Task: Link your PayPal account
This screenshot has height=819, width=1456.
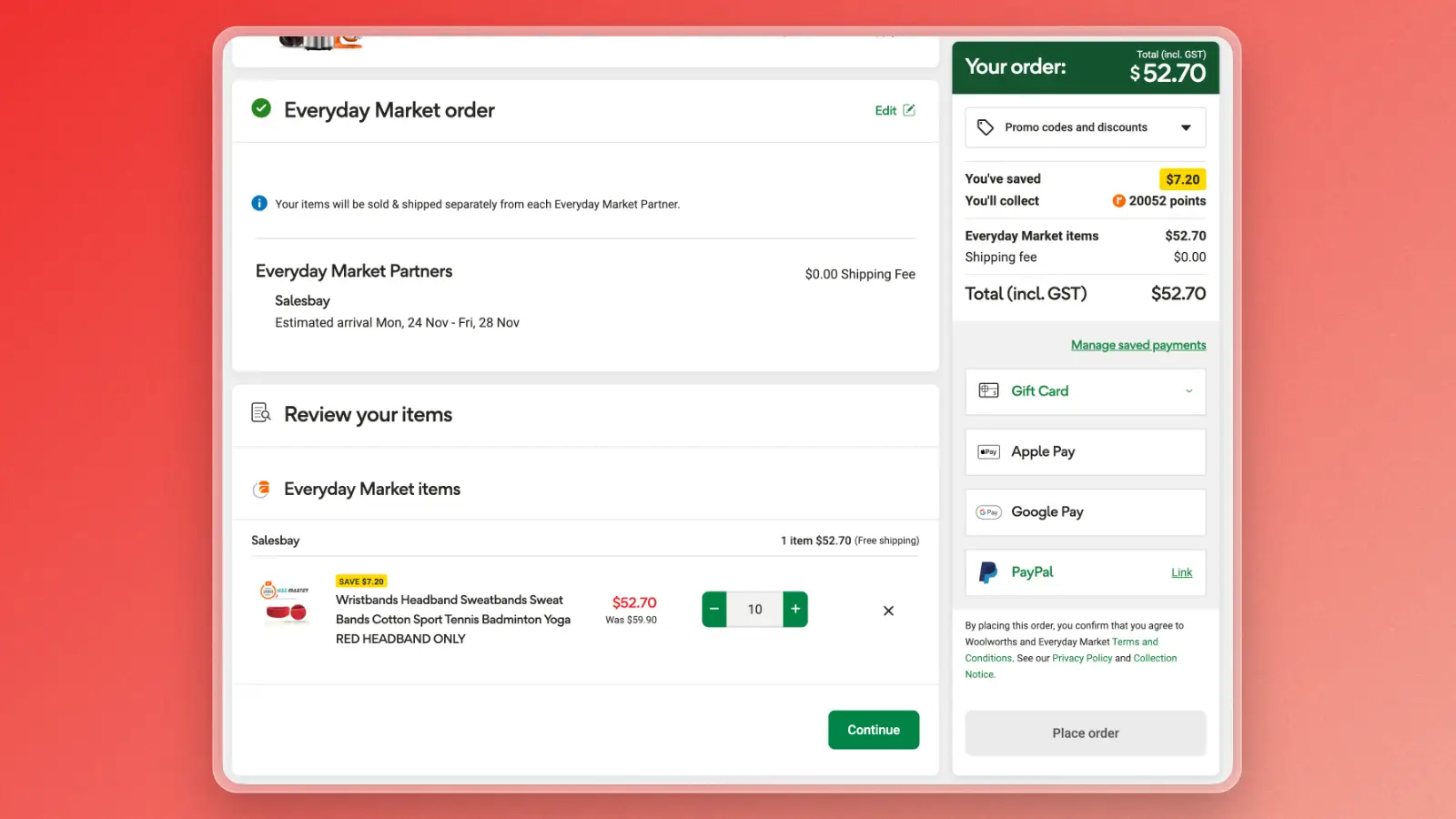Action: [1181, 572]
